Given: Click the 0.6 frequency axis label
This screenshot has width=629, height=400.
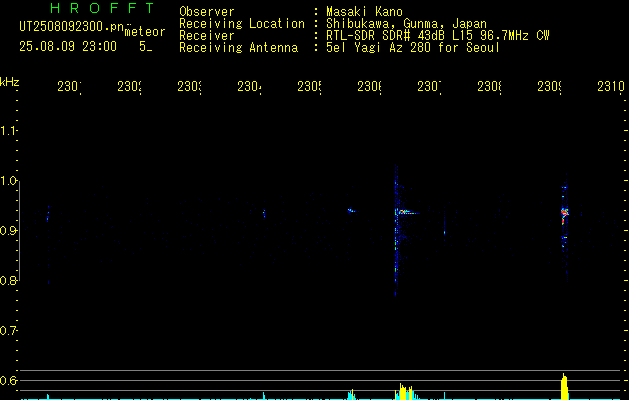Looking at the screenshot, I should tap(8, 380).
